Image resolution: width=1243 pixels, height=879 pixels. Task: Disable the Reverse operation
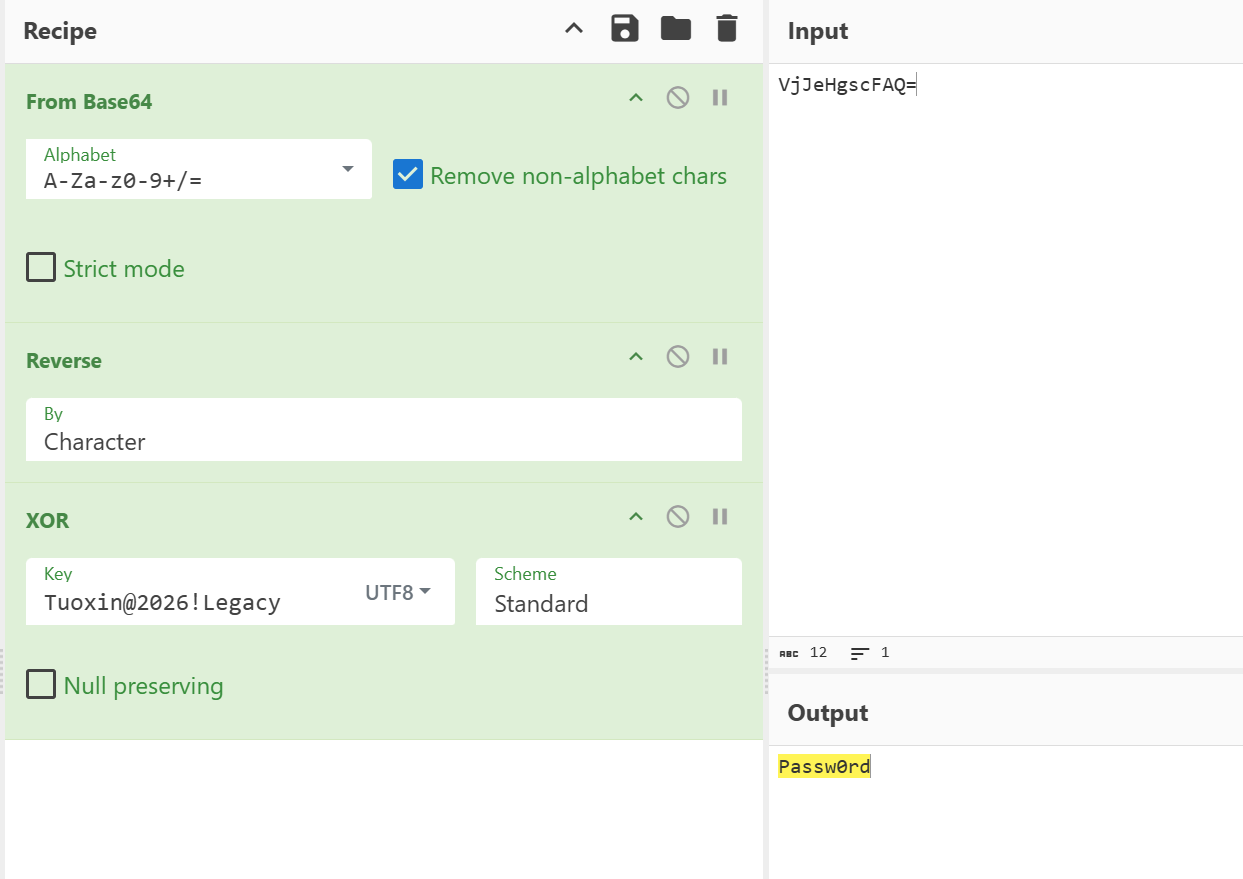point(678,357)
